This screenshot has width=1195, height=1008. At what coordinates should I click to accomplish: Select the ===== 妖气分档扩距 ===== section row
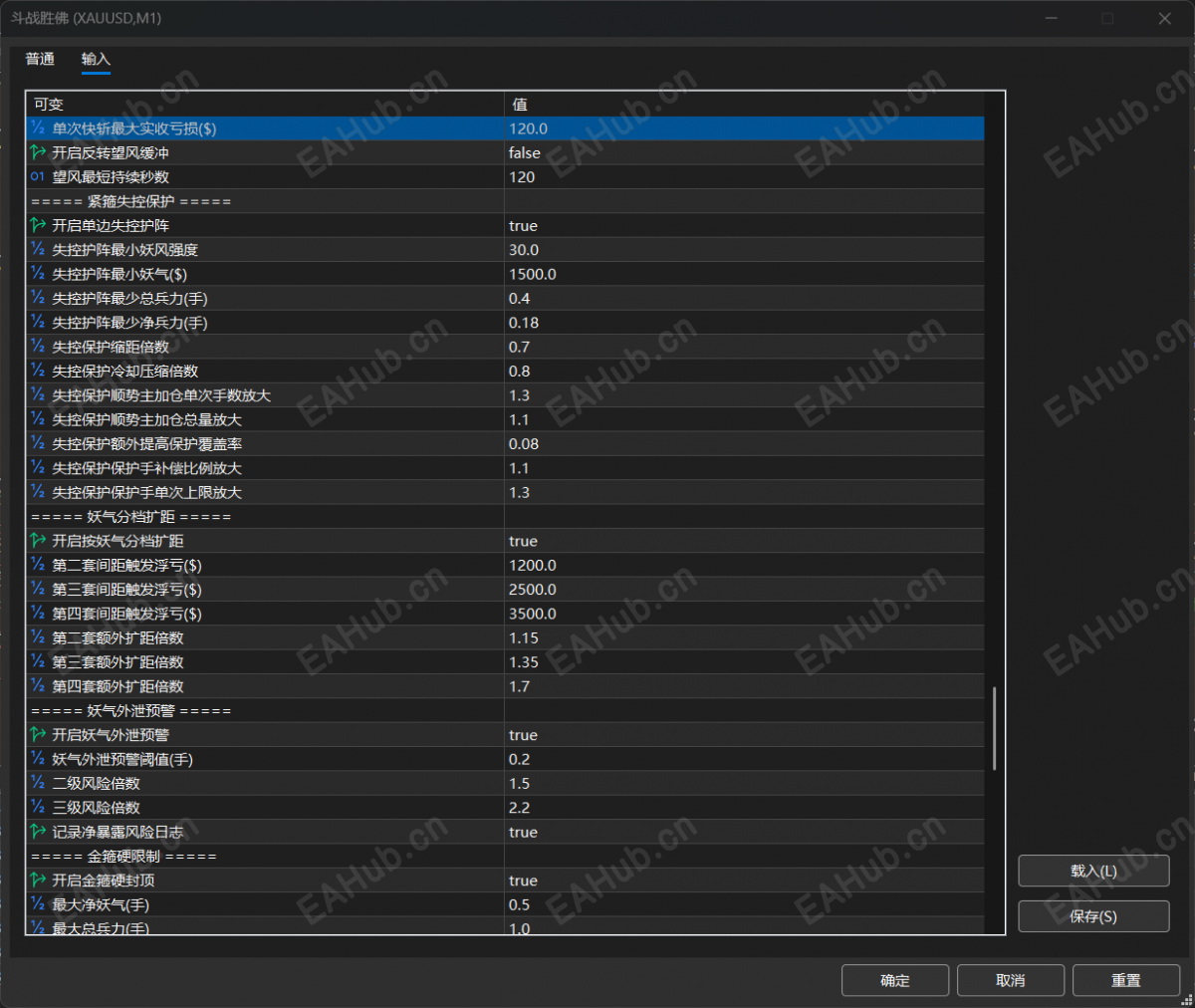click(505, 516)
